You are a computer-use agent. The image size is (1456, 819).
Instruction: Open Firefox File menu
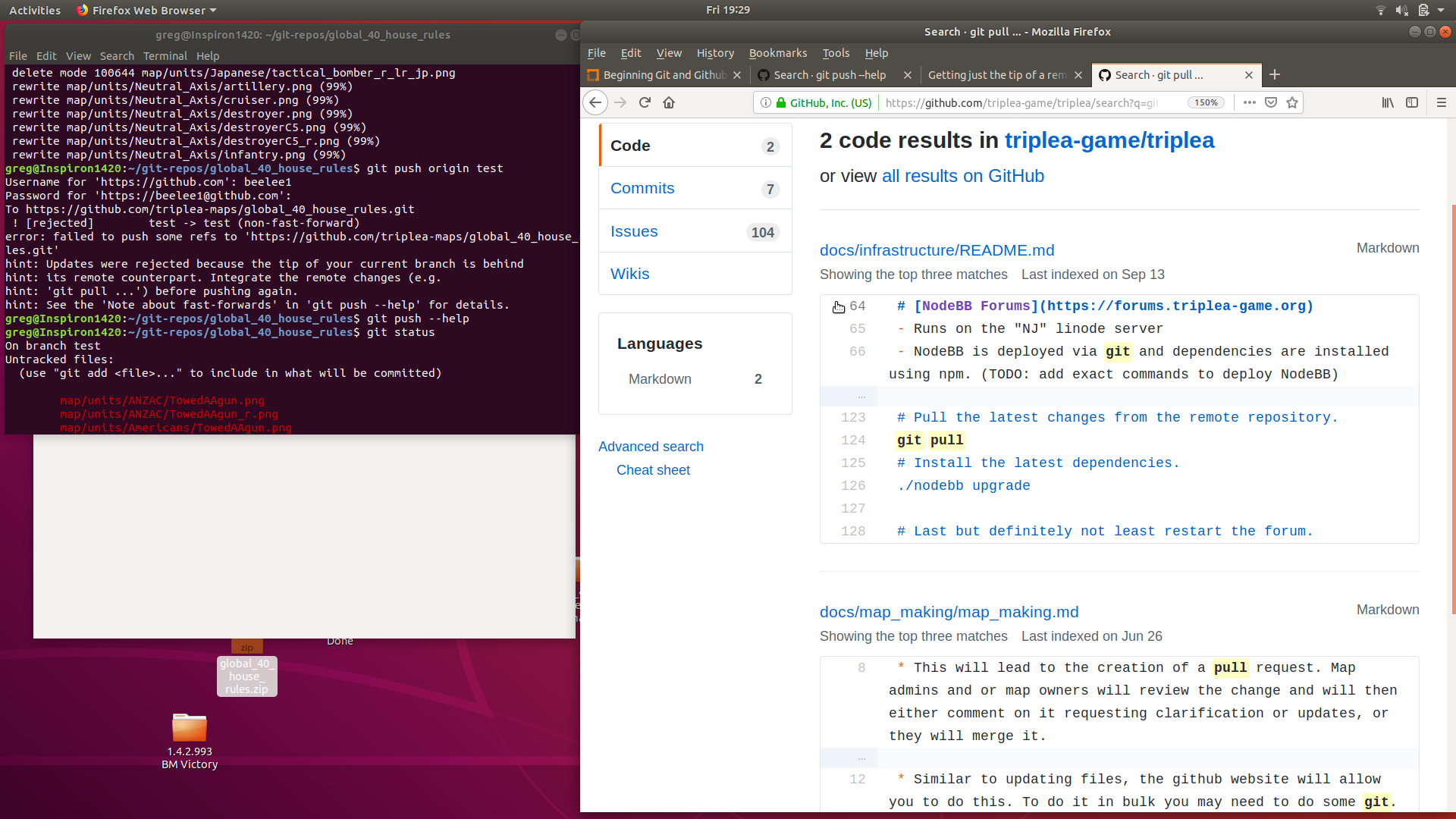[597, 53]
